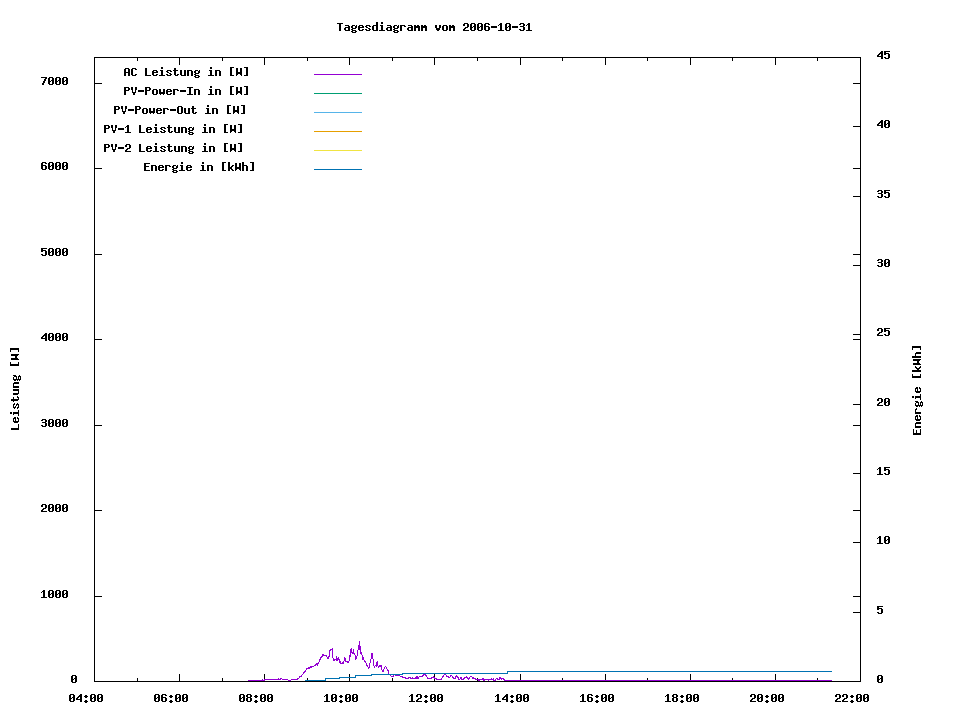Image resolution: width=960 pixels, height=720 pixels.
Task: Click the 16:00 time axis label
Action: 596,698
